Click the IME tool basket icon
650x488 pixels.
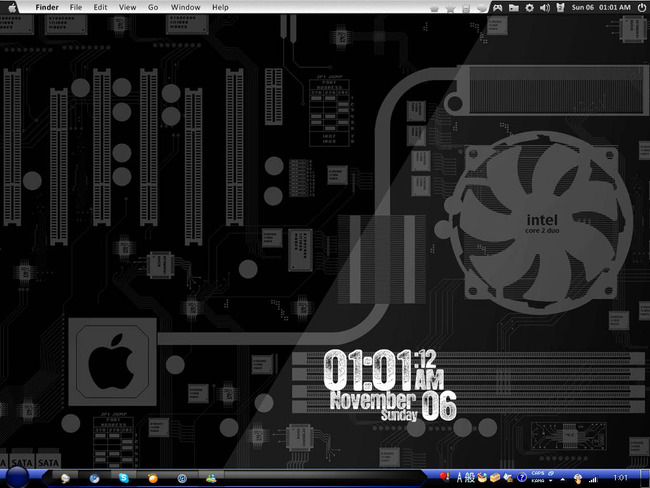pos(482,478)
